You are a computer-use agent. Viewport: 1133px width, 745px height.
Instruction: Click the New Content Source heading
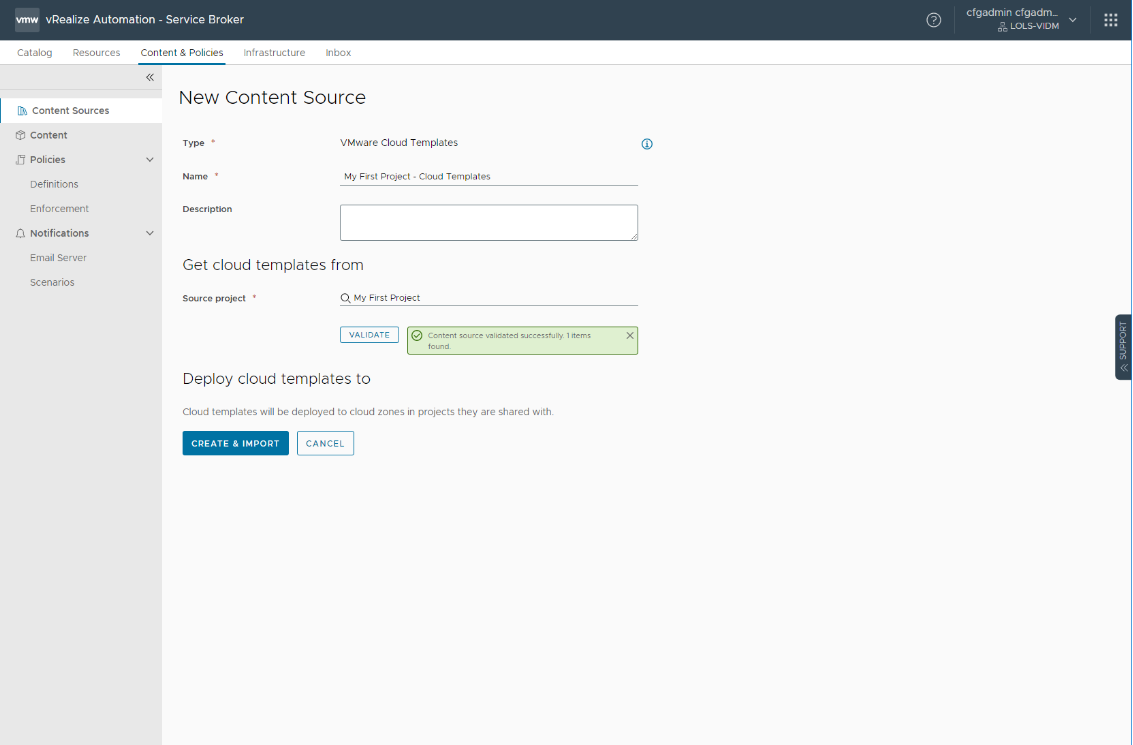(x=272, y=98)
